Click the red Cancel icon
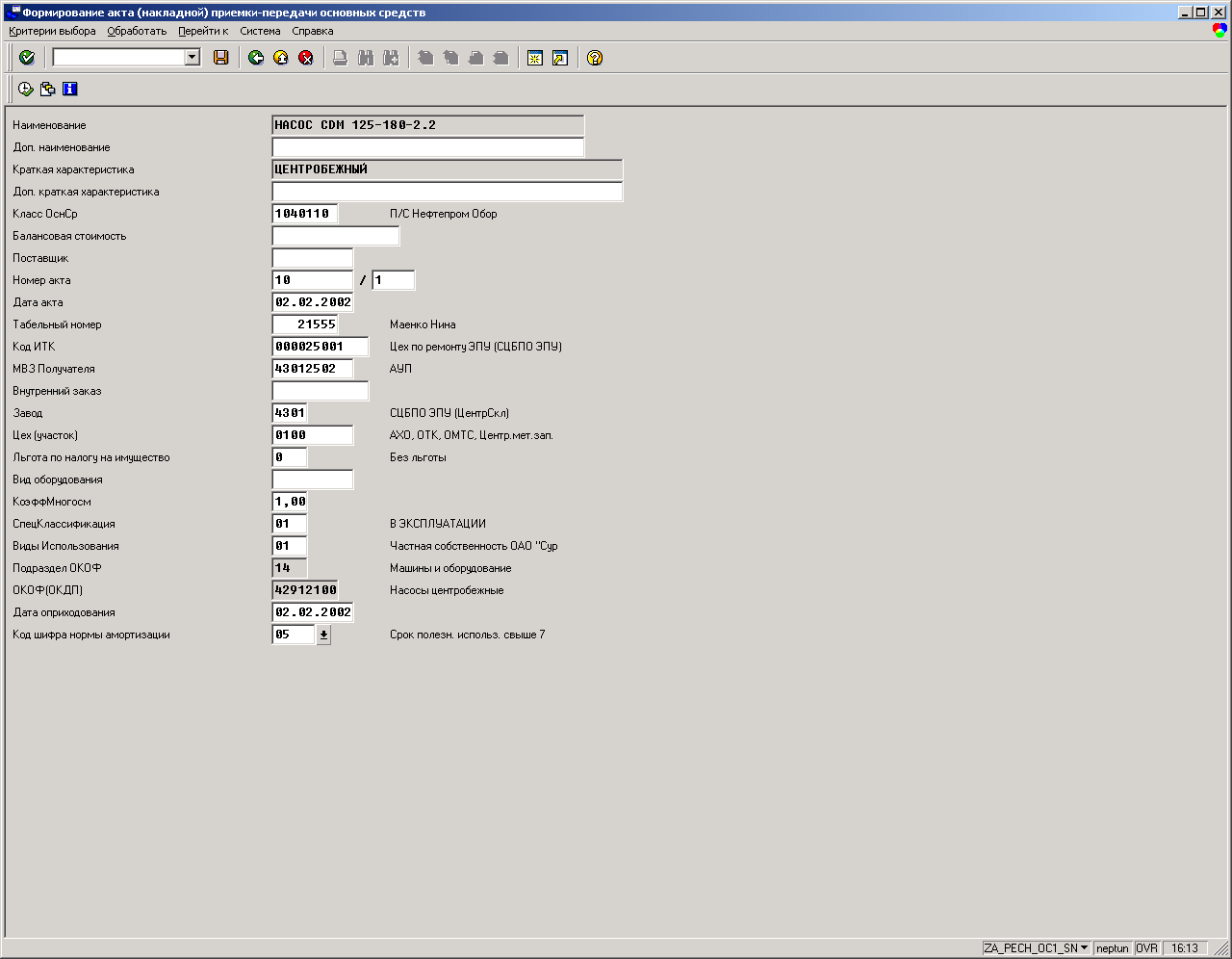 pos(306,58)
